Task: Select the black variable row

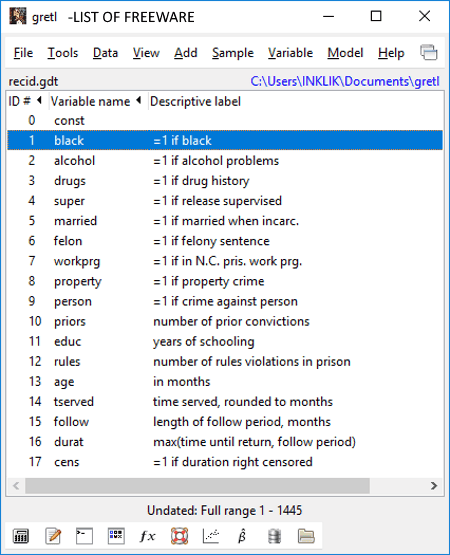Action: pos(225,141)
